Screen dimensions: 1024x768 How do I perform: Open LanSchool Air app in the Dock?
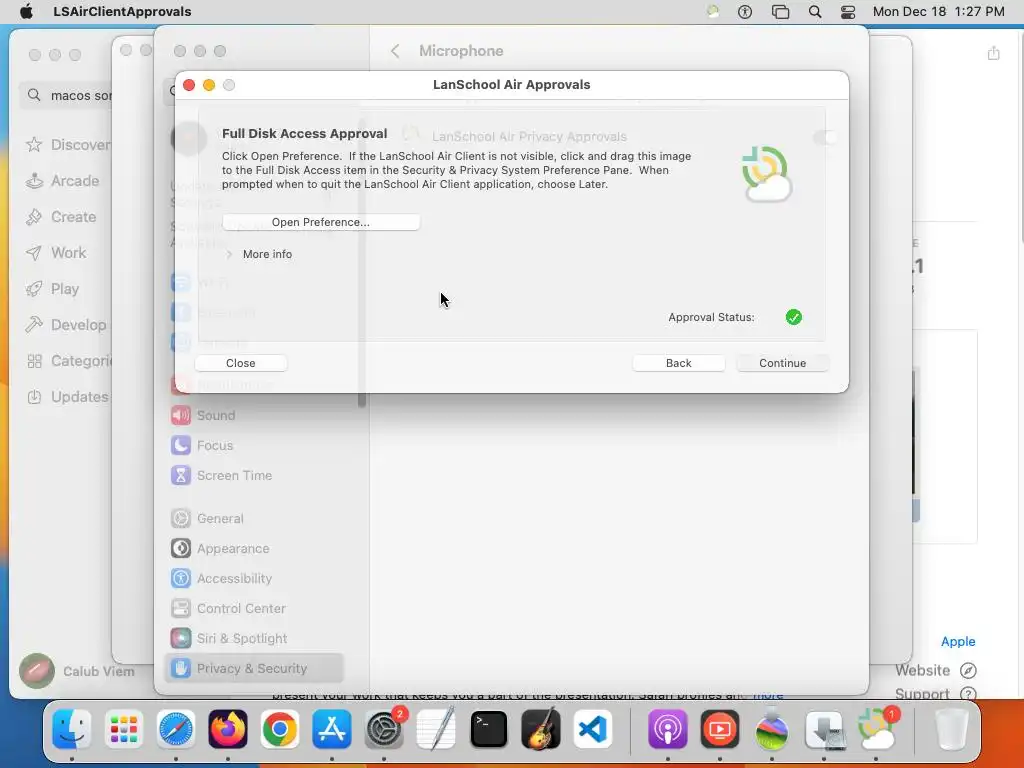tap(876, 729)
